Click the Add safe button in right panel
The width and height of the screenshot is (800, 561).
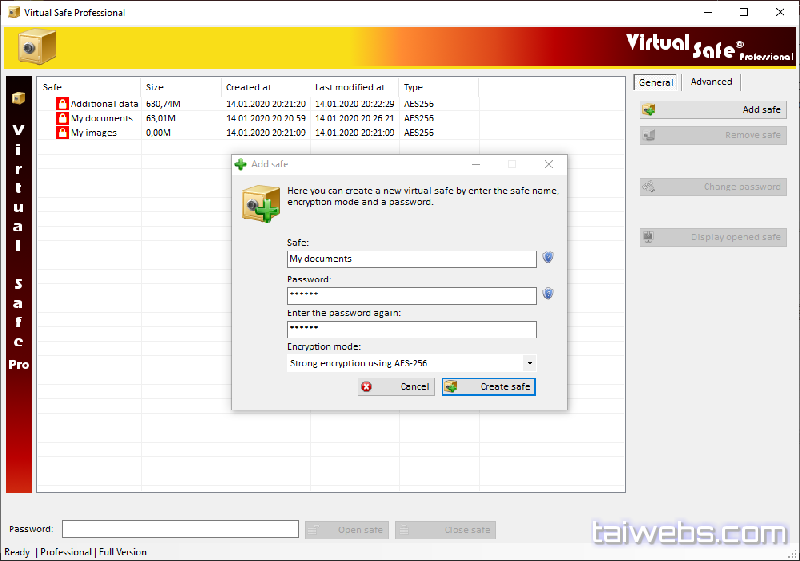click(x=713, y=110)
